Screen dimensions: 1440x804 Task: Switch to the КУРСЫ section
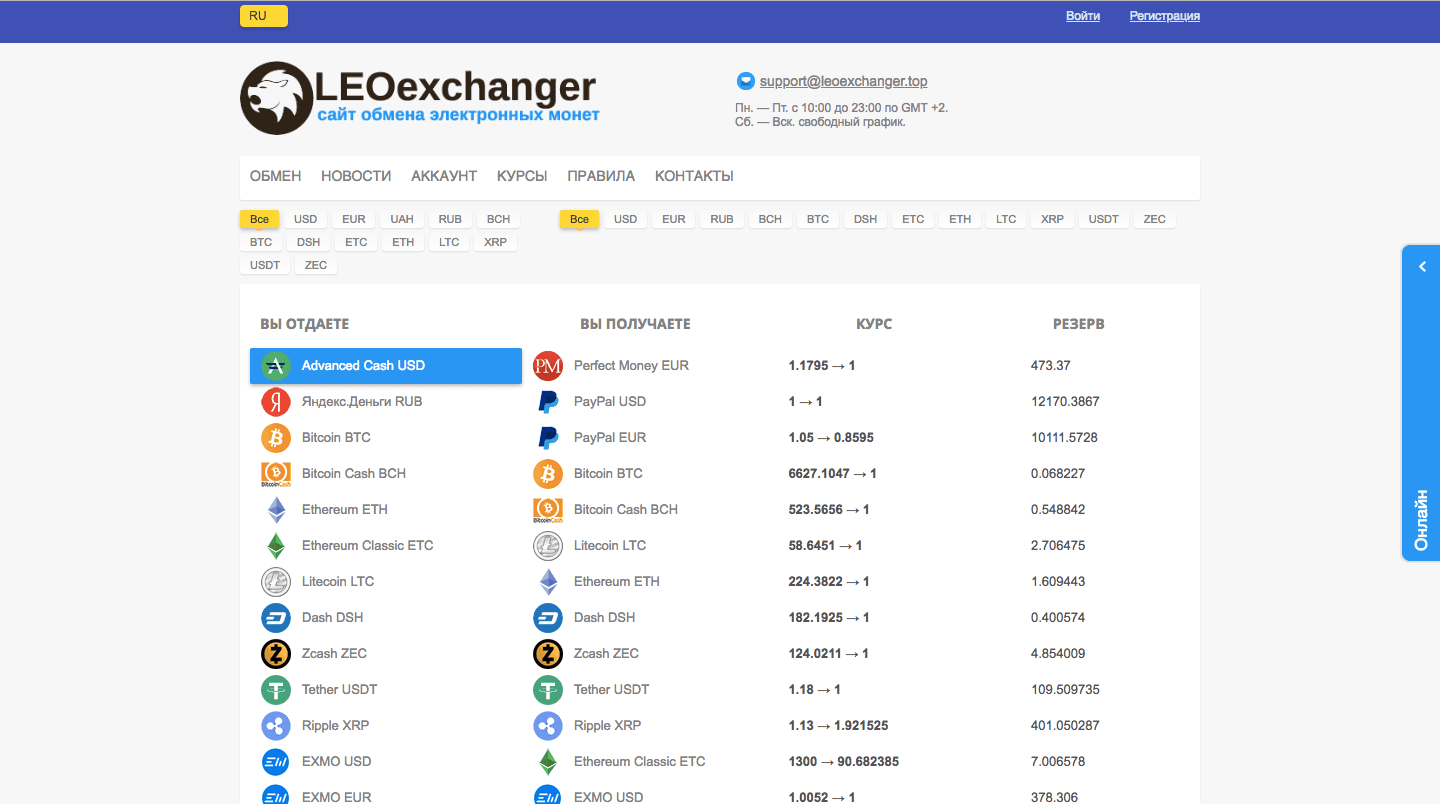pyautogui.click(x=521, y=175)
